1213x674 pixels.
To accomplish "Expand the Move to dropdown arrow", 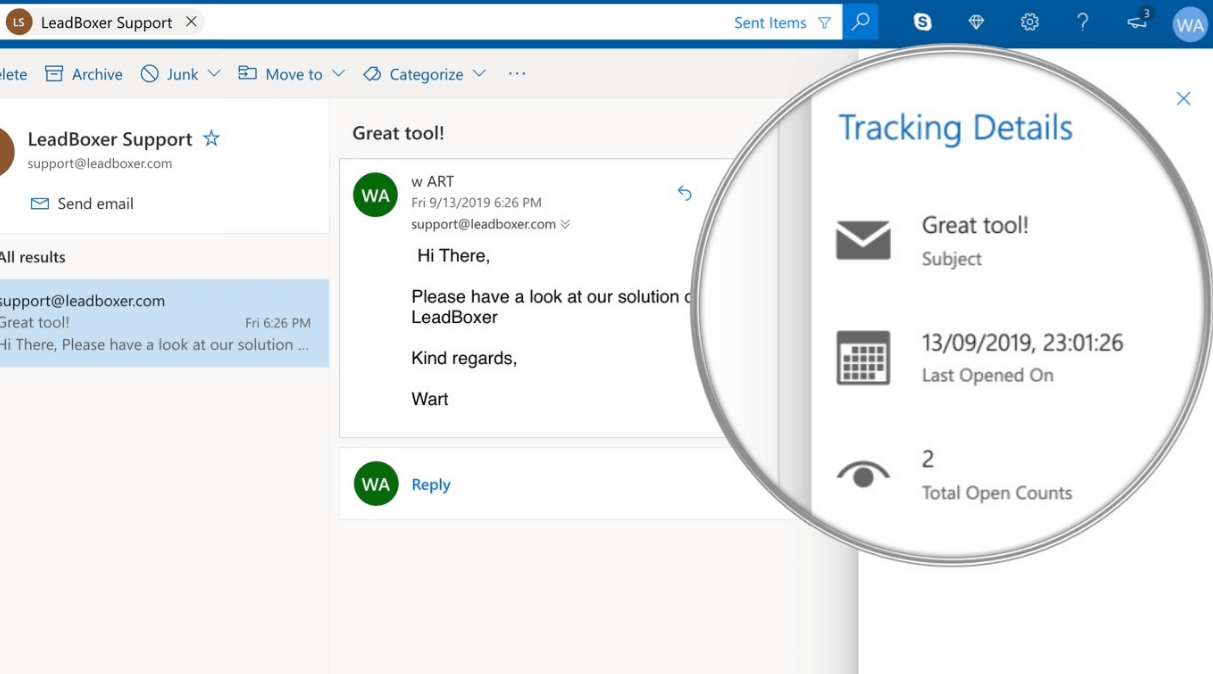I will (x=338, y=74).
